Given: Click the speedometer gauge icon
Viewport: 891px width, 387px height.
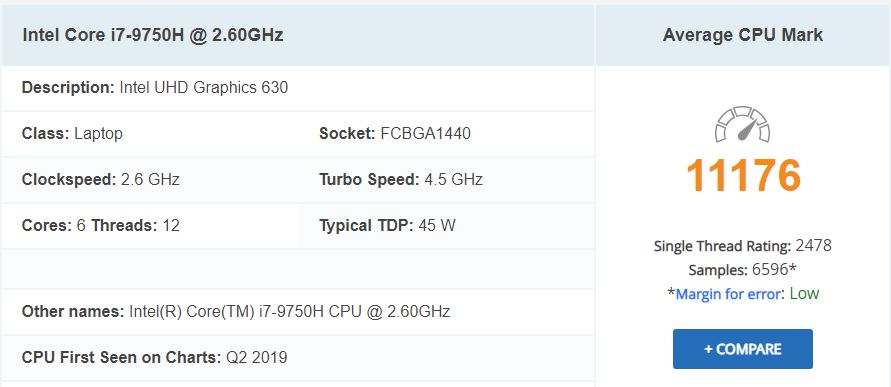Looking at the screenshot, I should [742, 124].
